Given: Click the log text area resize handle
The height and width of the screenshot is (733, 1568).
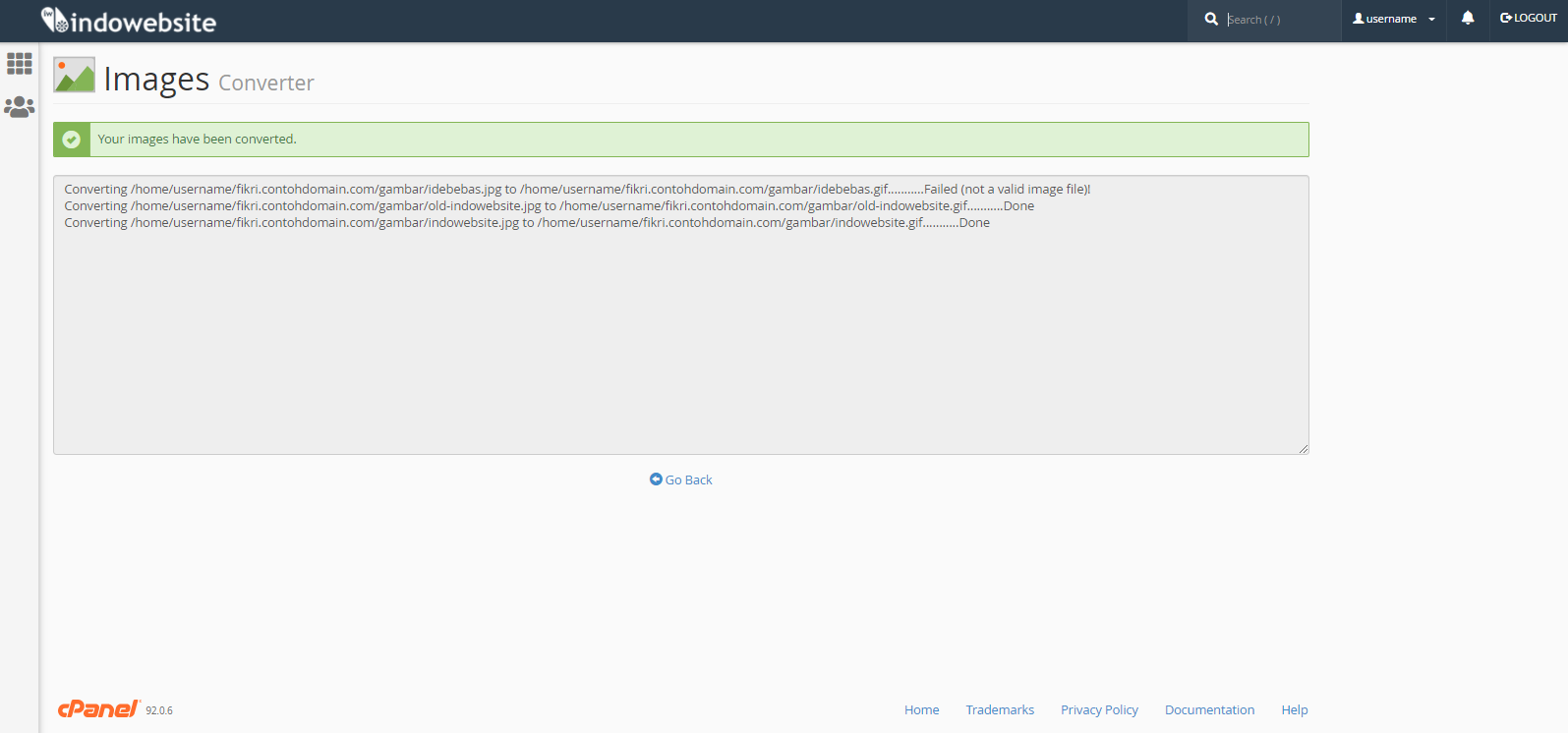Looking at the screenshot, I should 1303,448.
